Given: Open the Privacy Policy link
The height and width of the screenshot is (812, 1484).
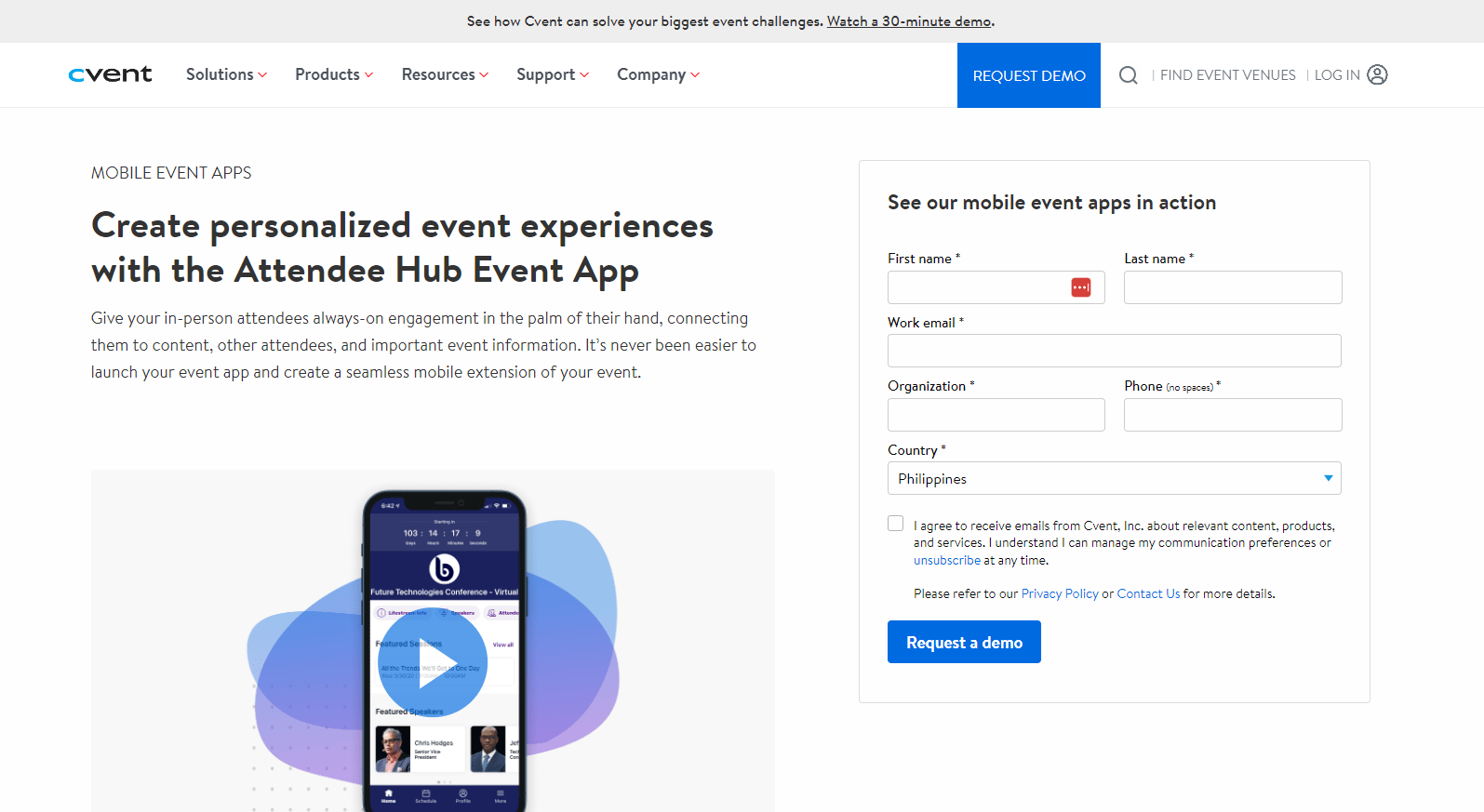Looking at the screenshot, I should (1060, 593).
